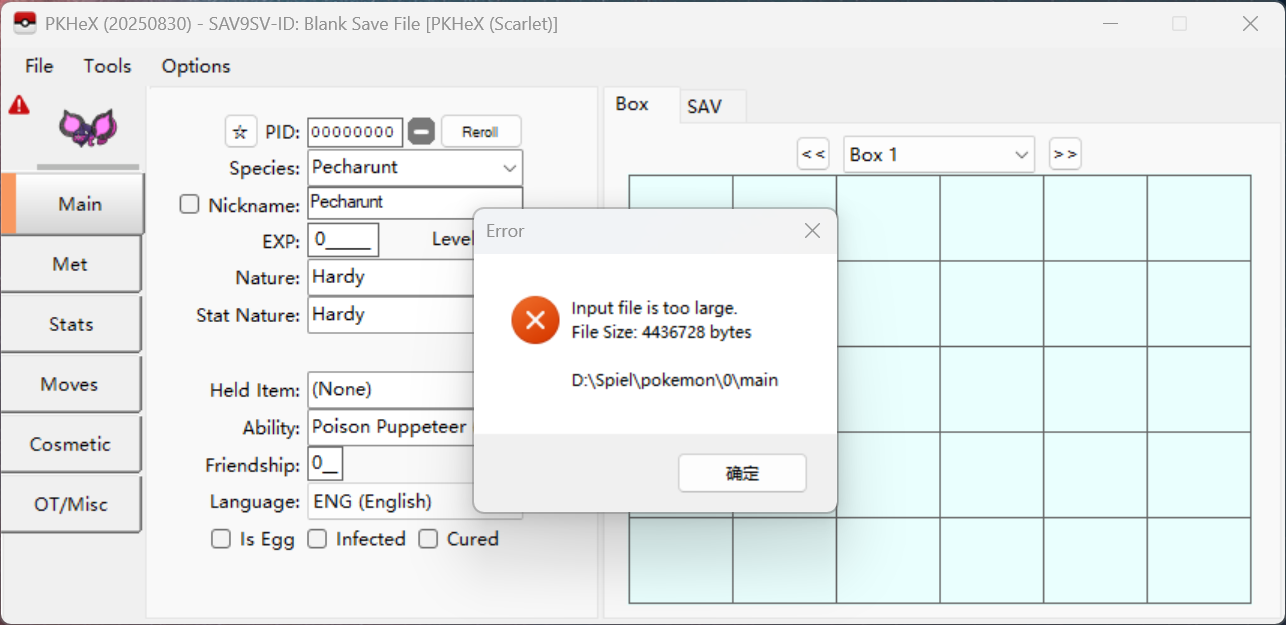Confirm the error with 确定 button
1286x625 pixels.
pyautogui.click(x=742, y=473)
